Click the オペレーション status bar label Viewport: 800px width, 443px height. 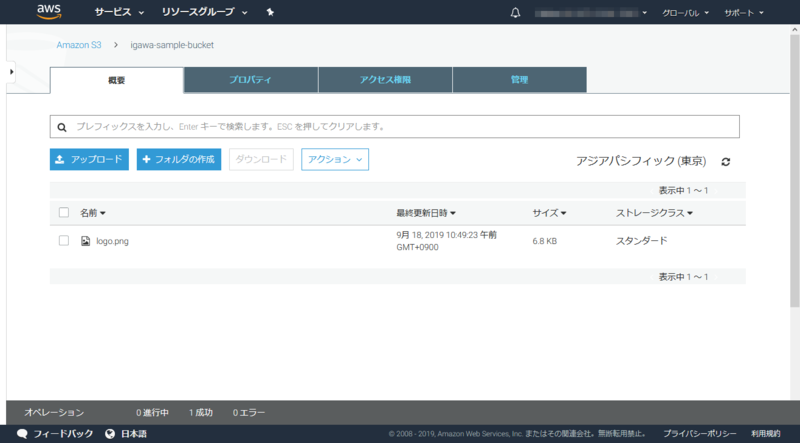pos(54,412)
